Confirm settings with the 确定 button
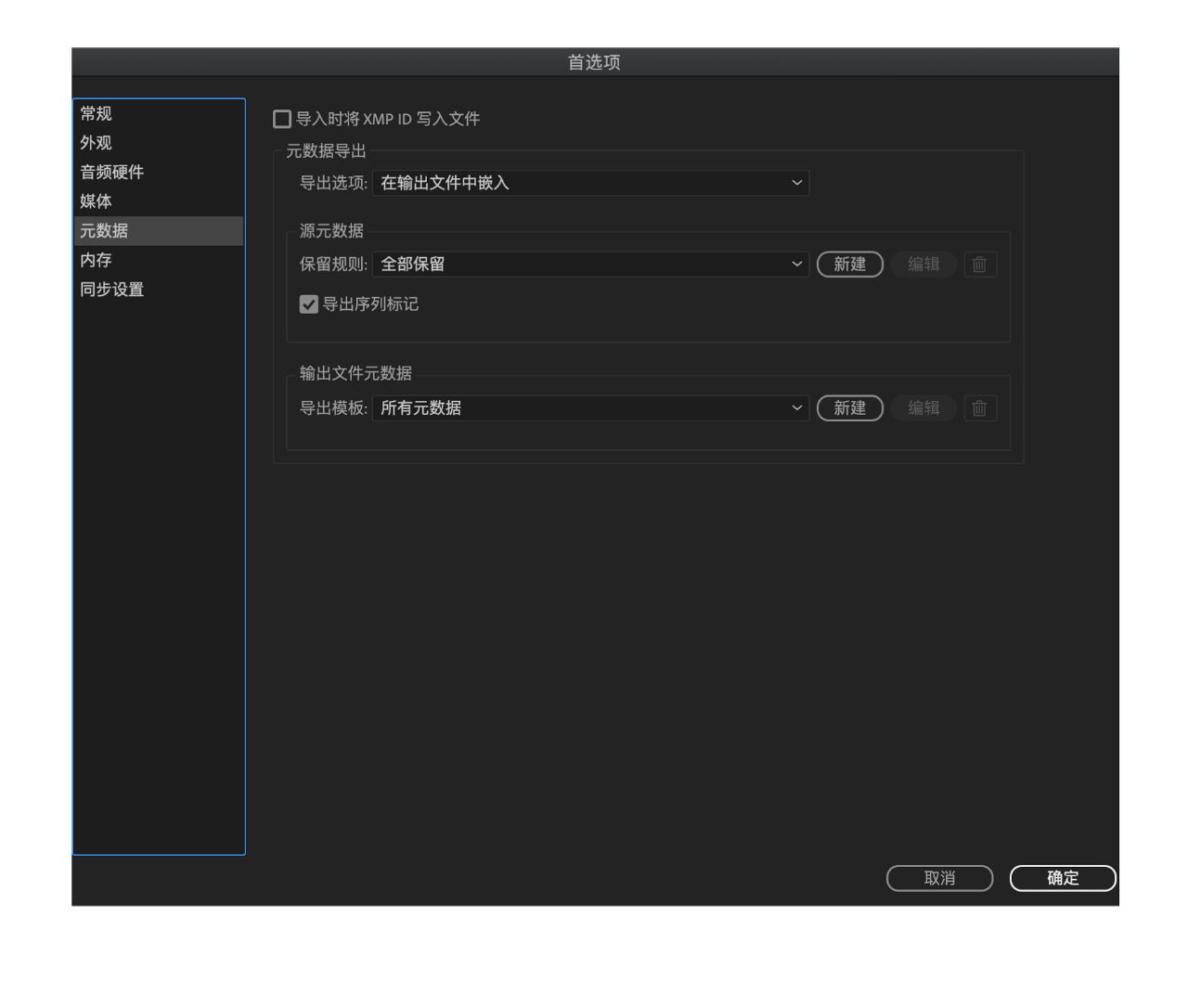 [x=1063, y=878]
